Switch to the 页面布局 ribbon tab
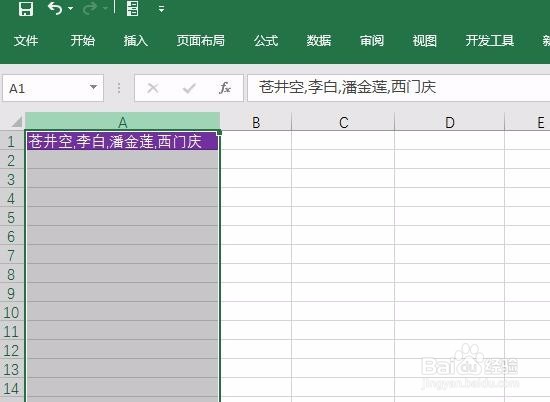The image size is (550, 402). coord(201,41)
